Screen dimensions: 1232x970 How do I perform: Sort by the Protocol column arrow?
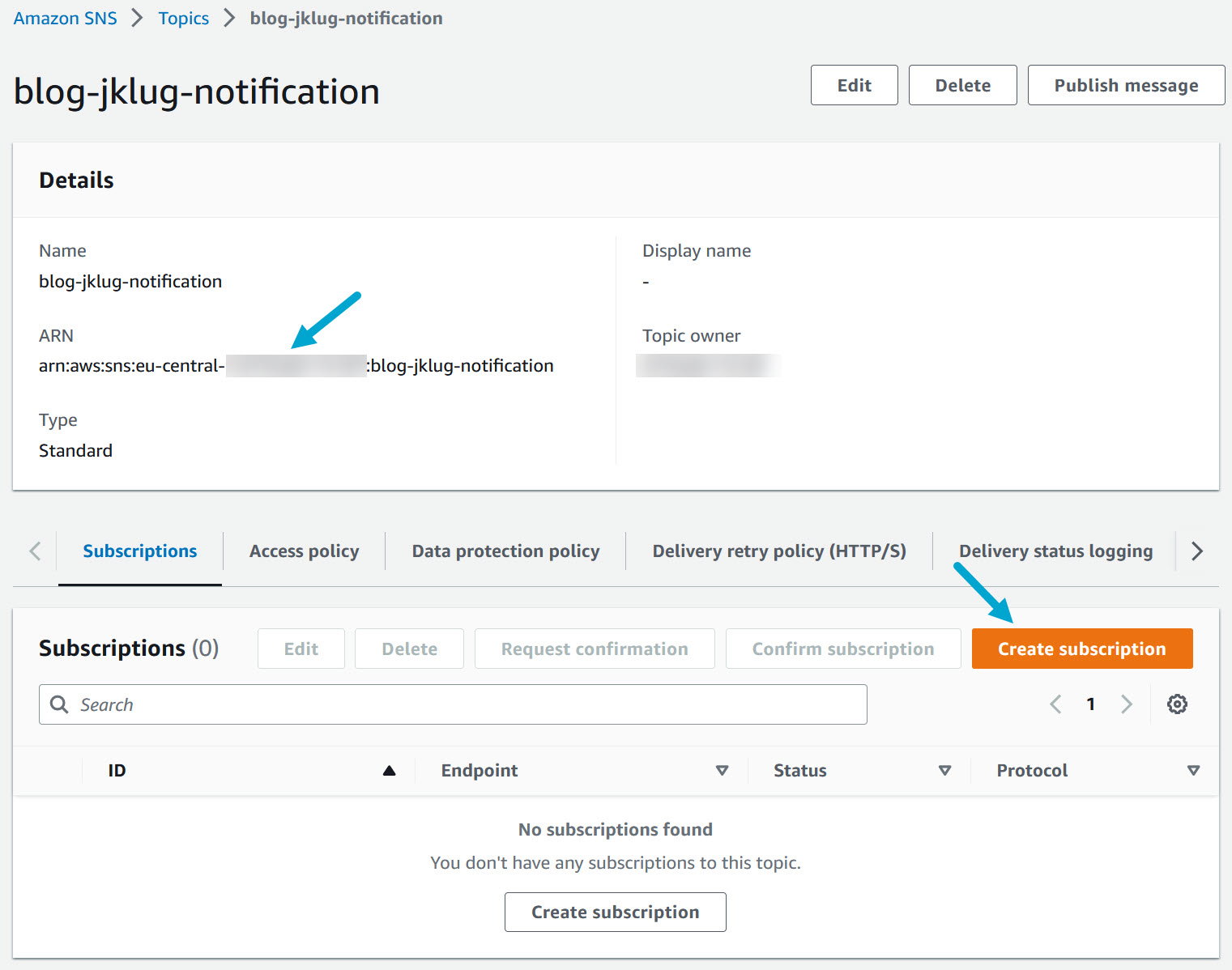(1192, 771)
